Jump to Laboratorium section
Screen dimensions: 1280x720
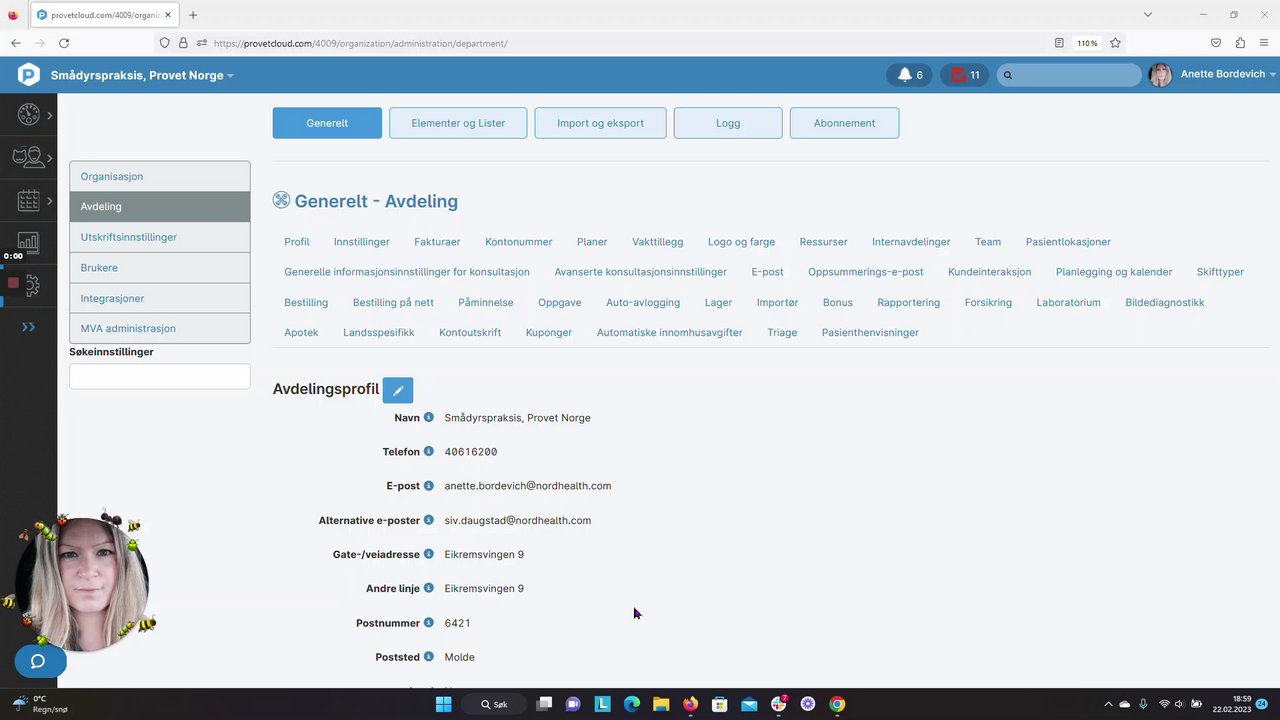click(x=1068, y=302)
